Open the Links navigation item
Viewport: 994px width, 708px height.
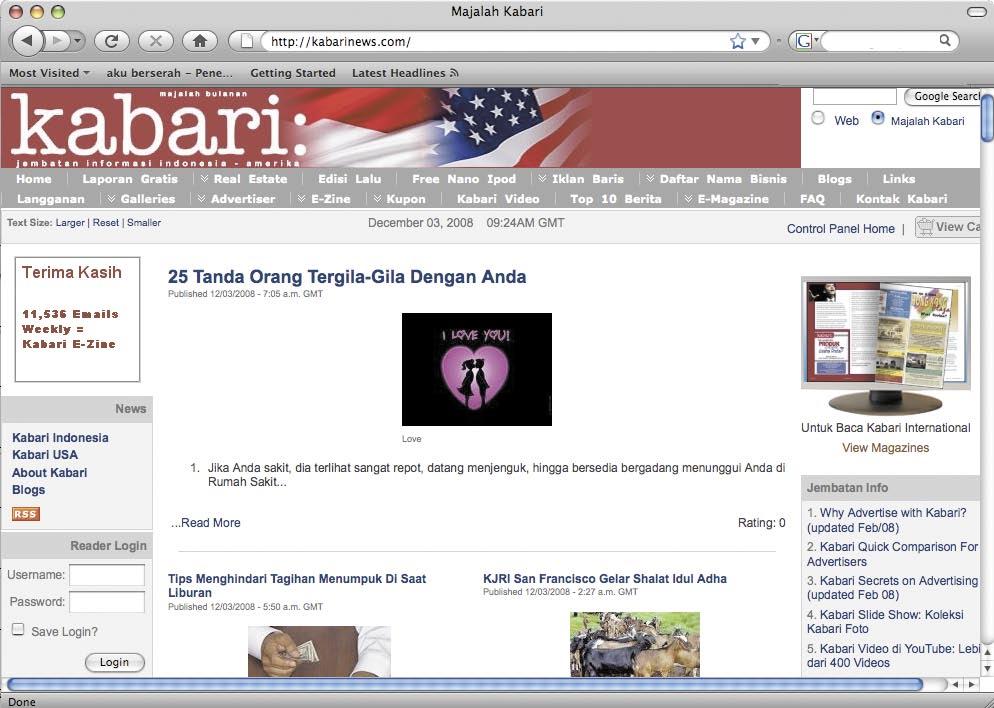899,179
